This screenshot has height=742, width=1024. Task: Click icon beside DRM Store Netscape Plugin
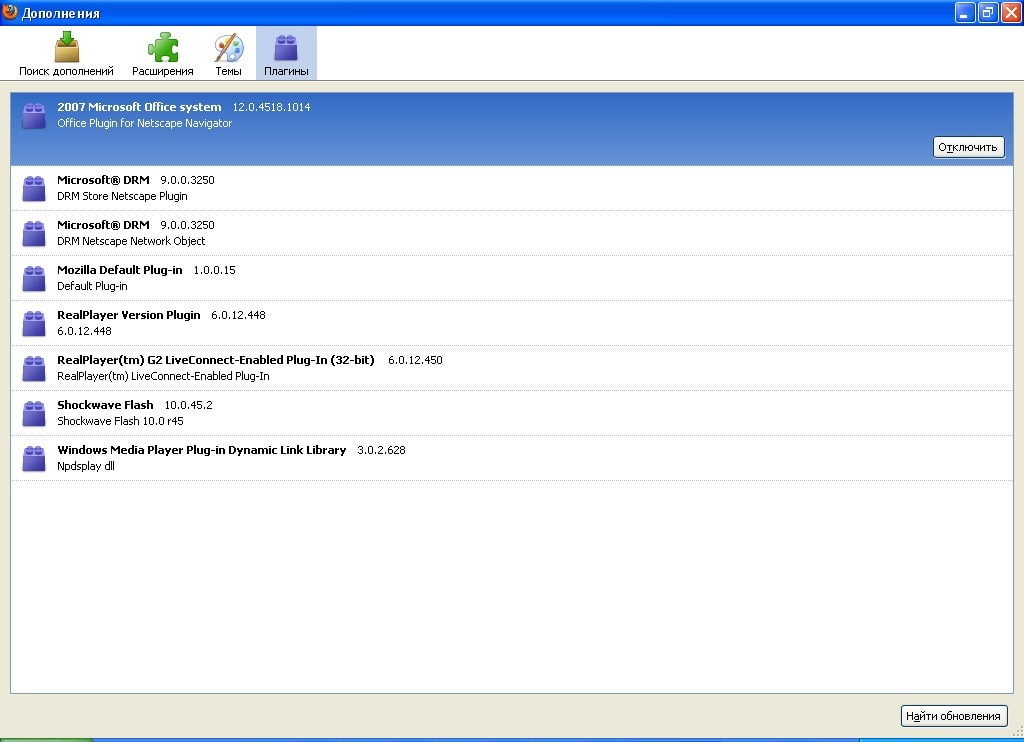pos(34,188)
